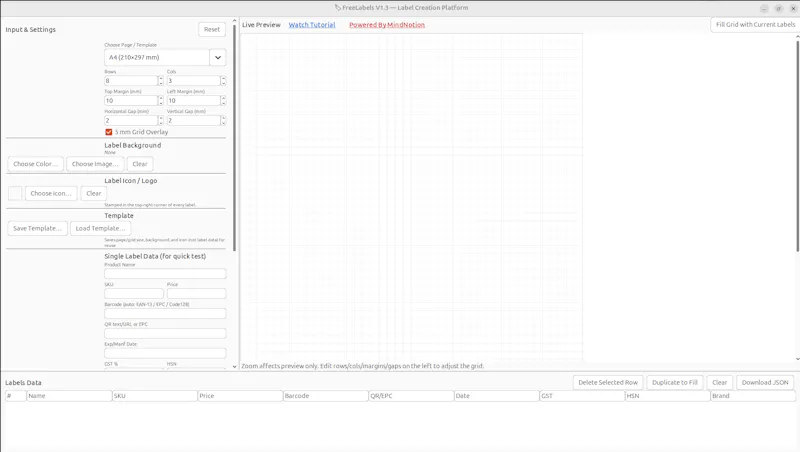
Task: Click the settings panel scroll-up arrow
Action: (235, 21)
